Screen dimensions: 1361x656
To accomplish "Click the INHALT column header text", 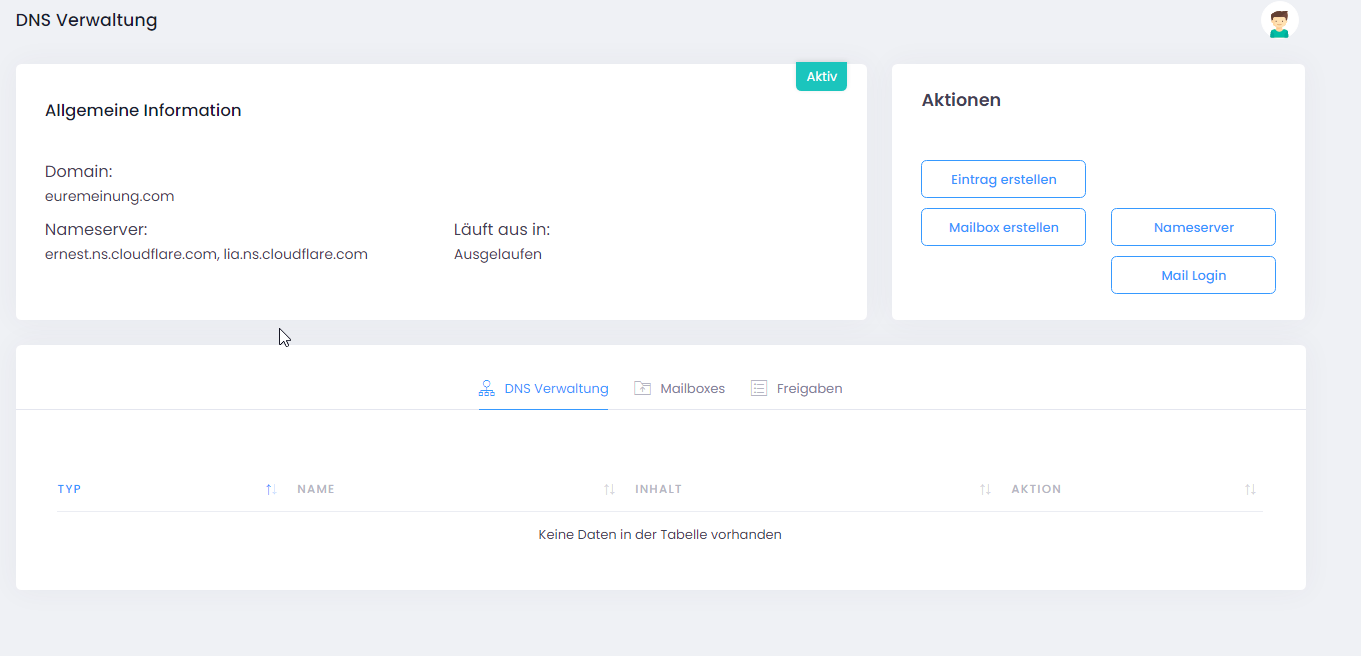I will (658, 489).
